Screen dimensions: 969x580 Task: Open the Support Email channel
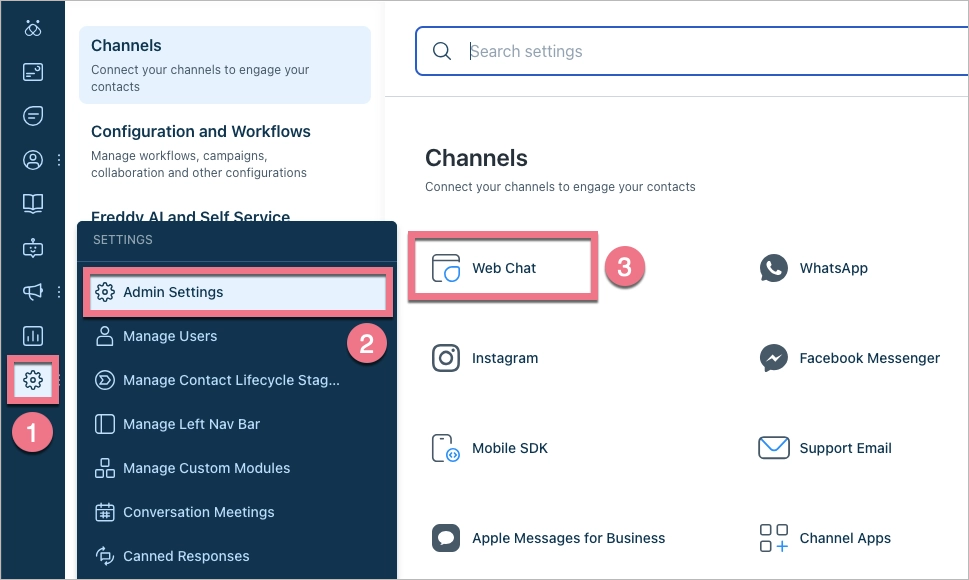772,448
